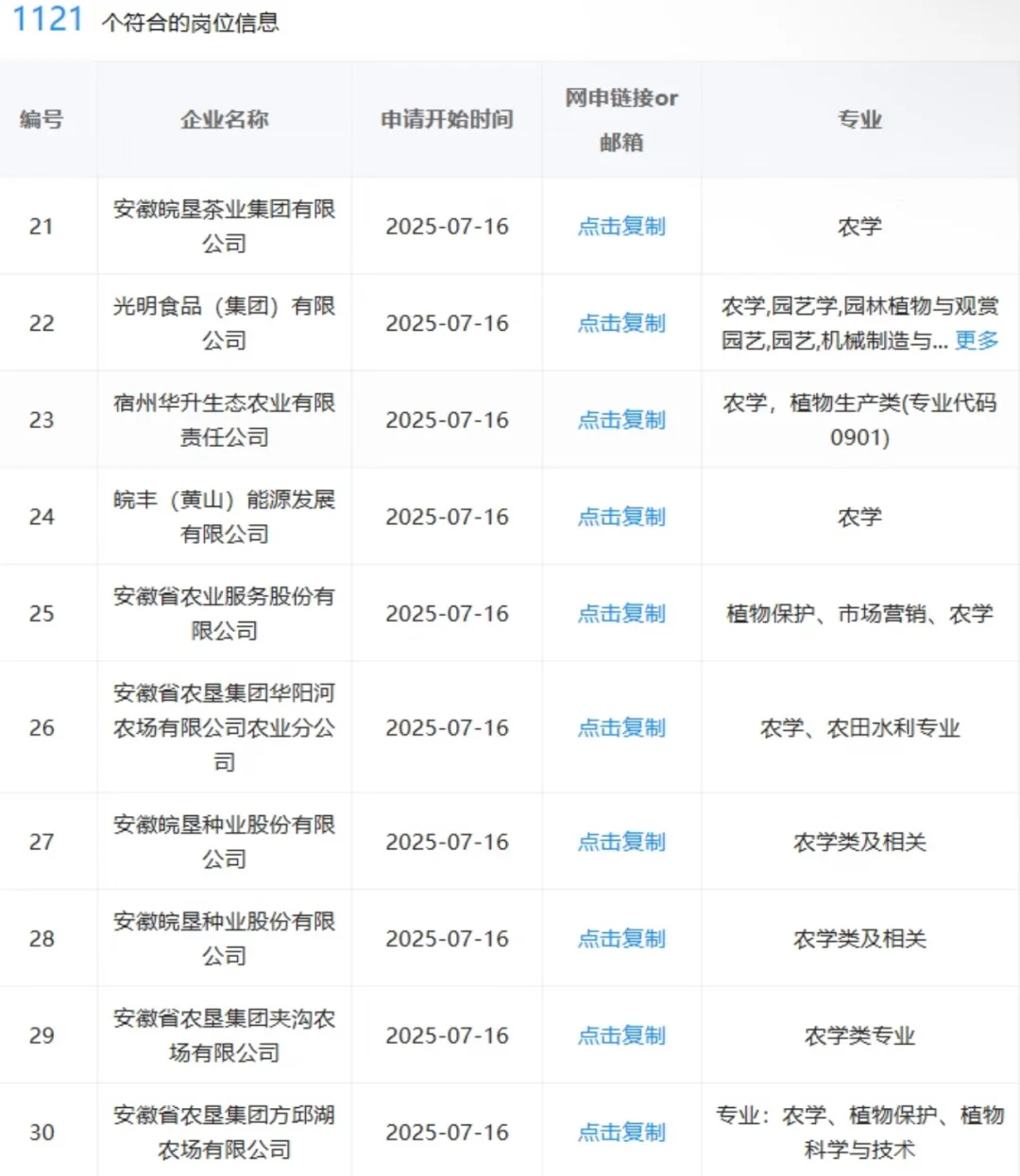Image resolution: width=1020 pixels, height=1176 pixels.
Task: Click major 专业：农学、植物保护、植物科学与技术
Action: [859, 1133]
